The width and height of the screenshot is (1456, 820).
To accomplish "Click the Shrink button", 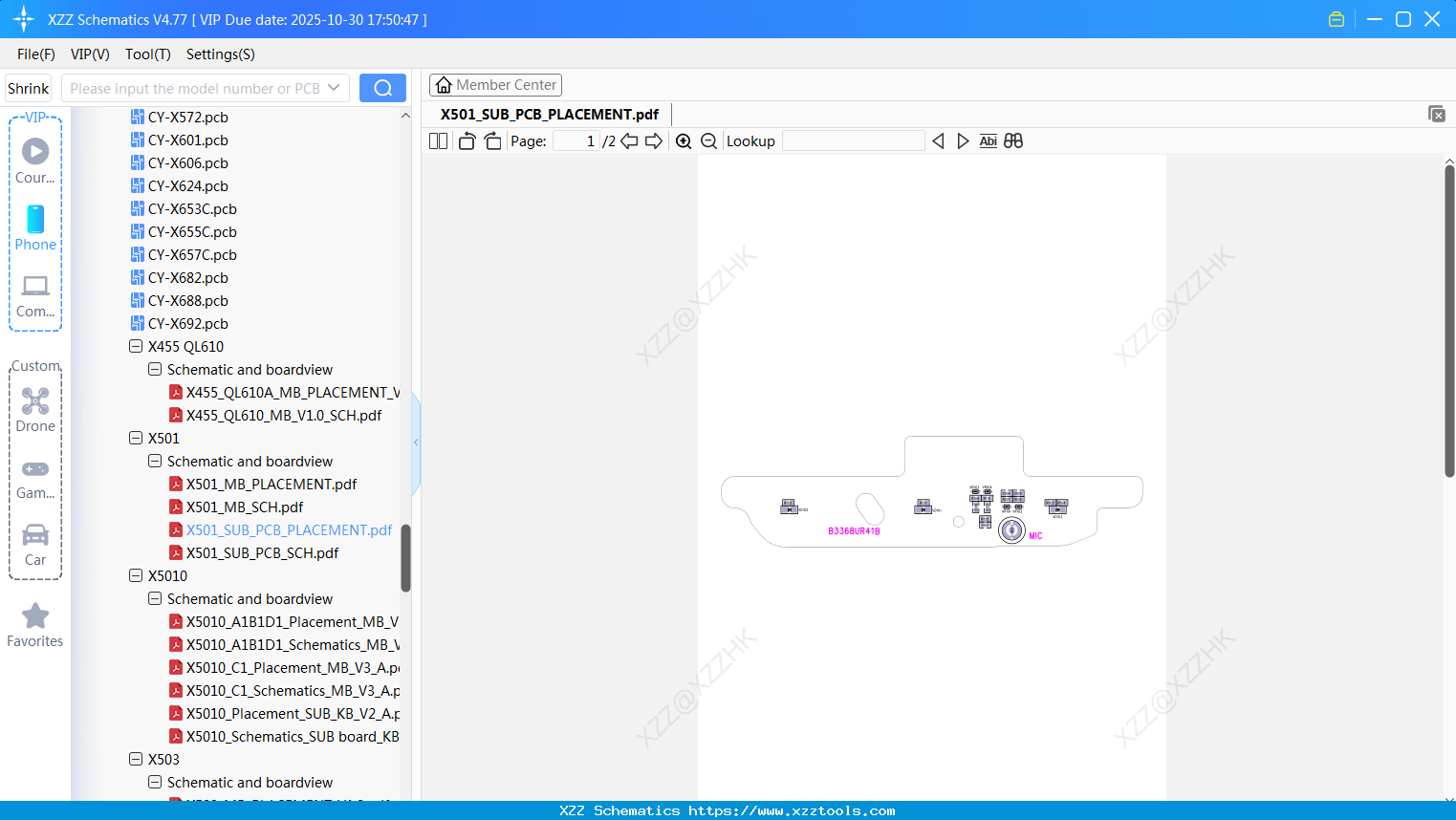I will pos(29,88).
